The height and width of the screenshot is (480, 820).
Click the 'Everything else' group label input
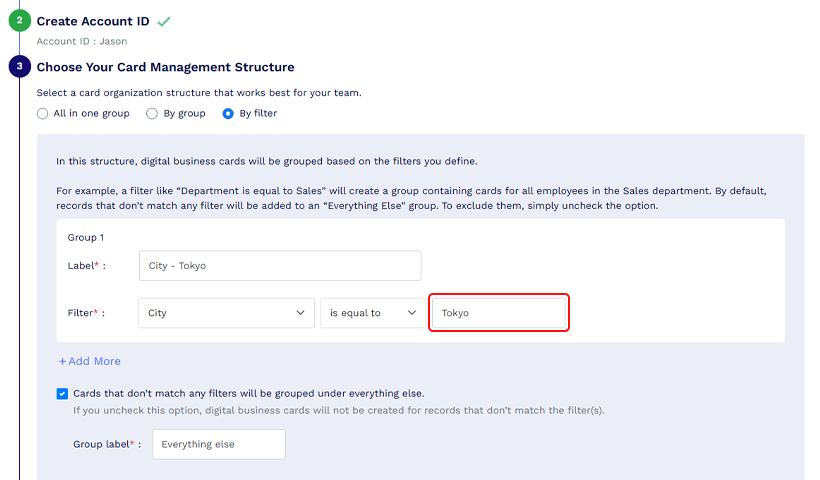pyautogui.click(x=219, y=444)
